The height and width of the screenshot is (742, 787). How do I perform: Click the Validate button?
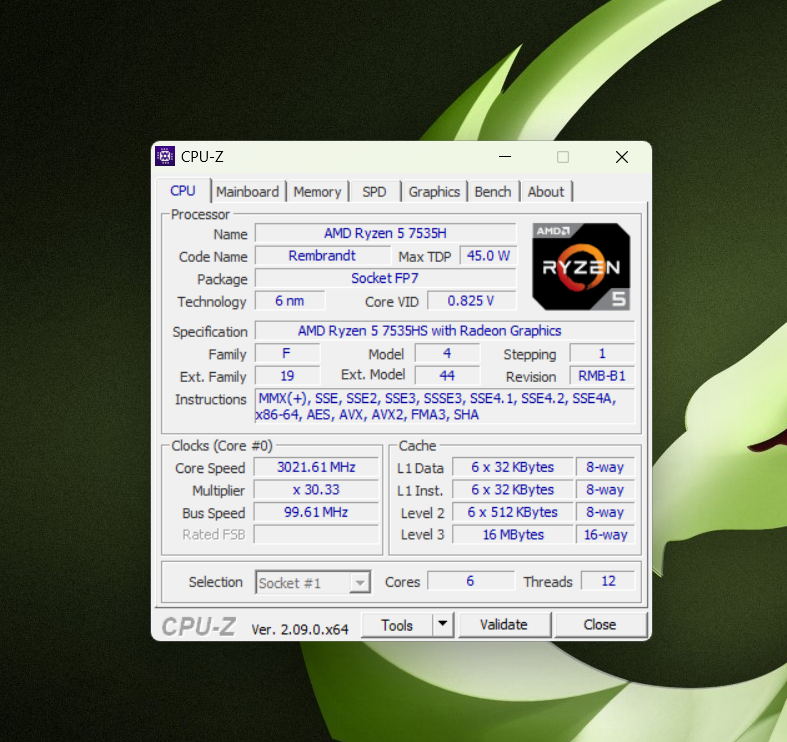click(x=504, y=625)
